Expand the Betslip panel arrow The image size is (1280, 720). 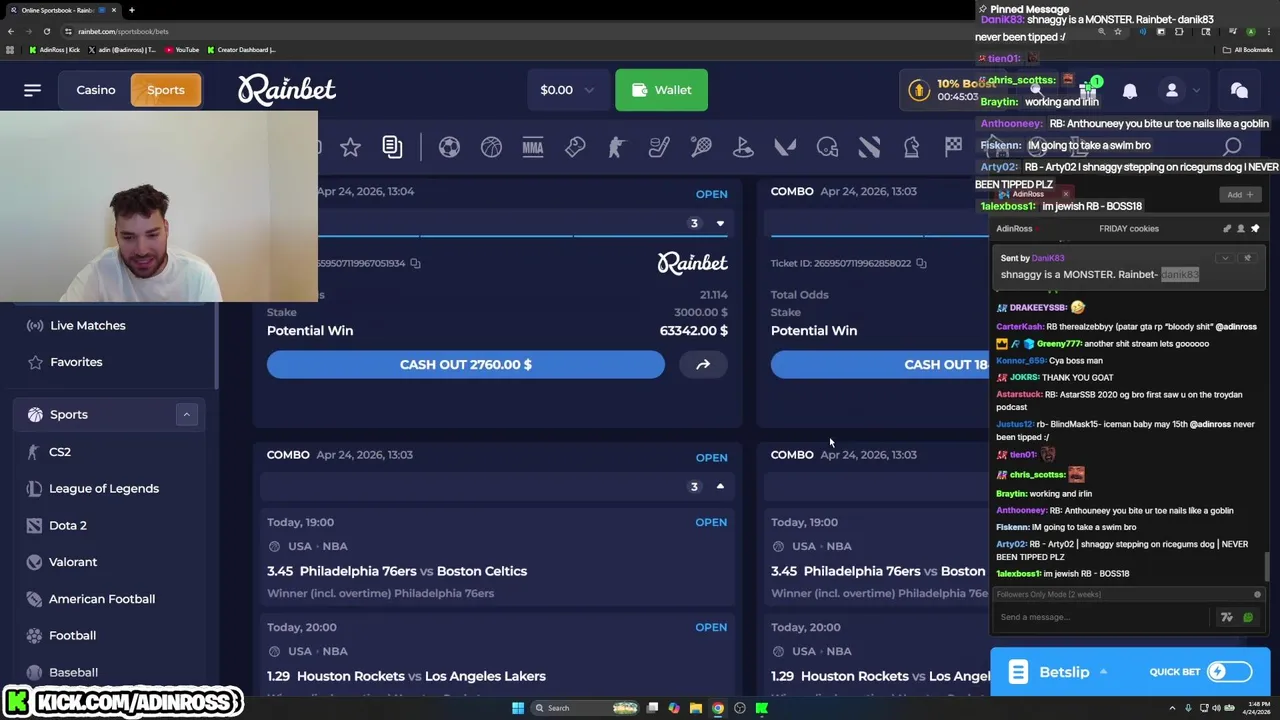click(x=1103, y=672)
